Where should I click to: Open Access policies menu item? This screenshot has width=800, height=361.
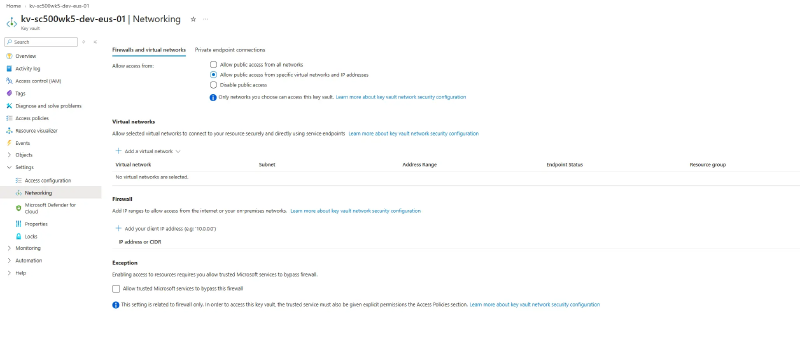pyautogui.click(x=32, y=118)
